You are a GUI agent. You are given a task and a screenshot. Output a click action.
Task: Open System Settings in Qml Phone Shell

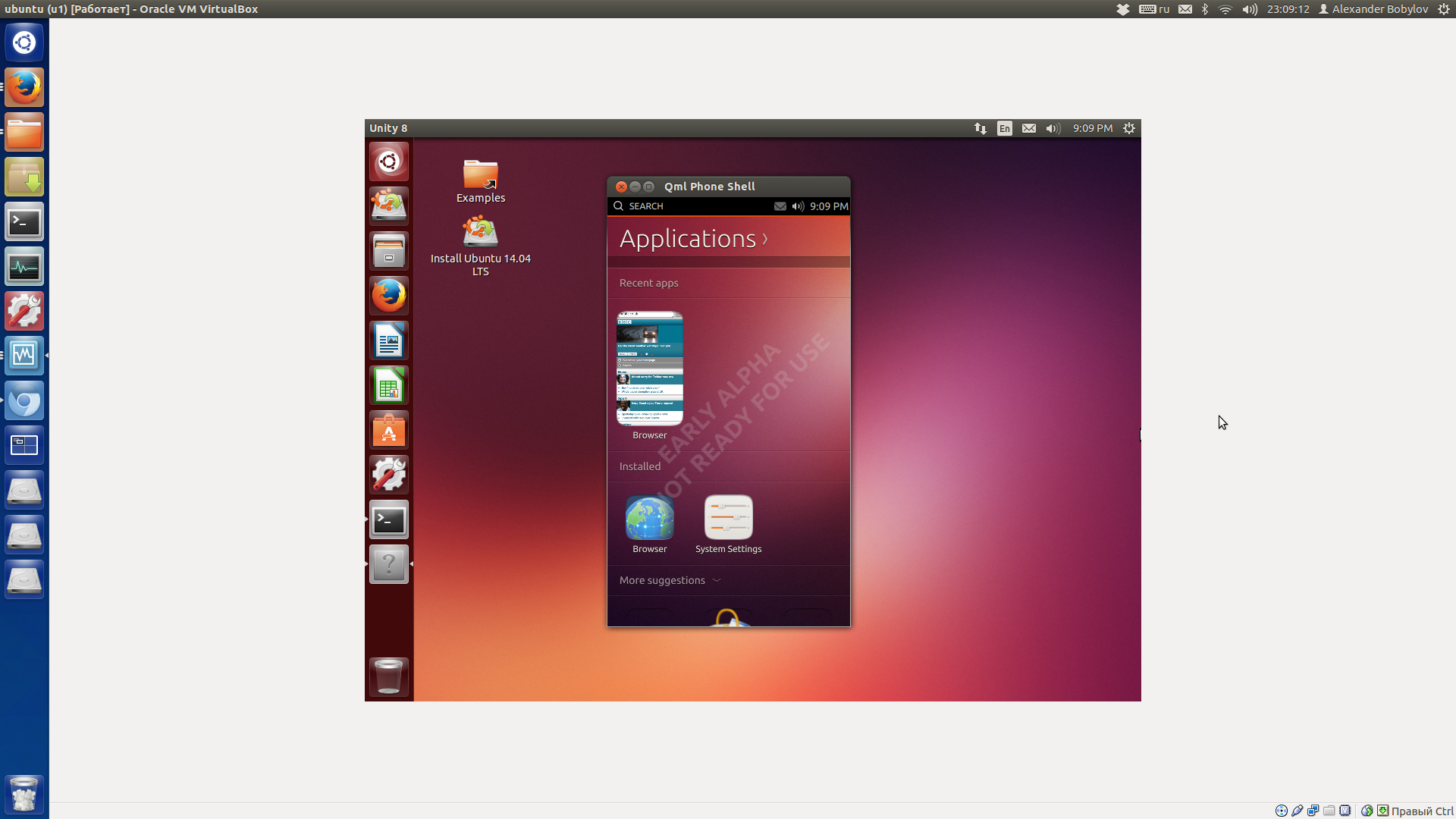coord(729,524)
